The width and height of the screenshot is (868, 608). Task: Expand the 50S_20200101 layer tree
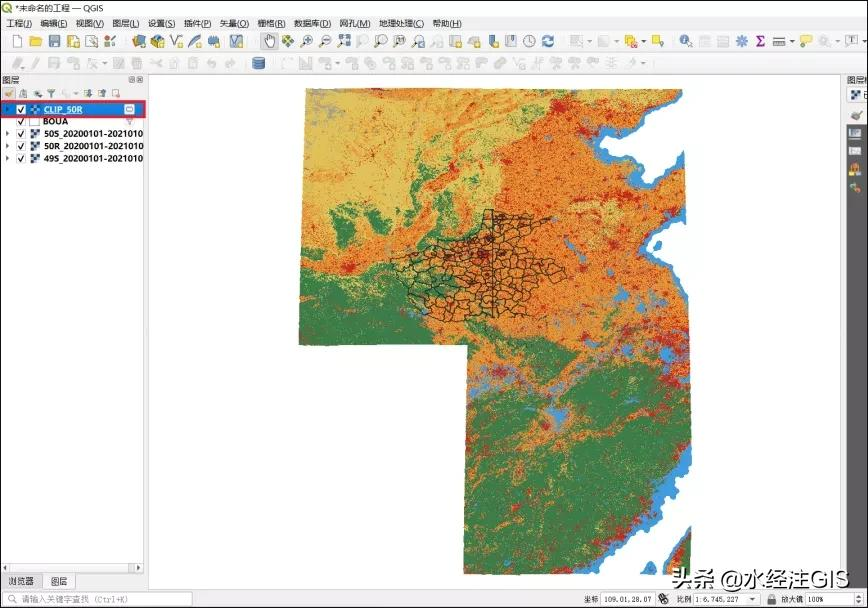pos(8,133)
